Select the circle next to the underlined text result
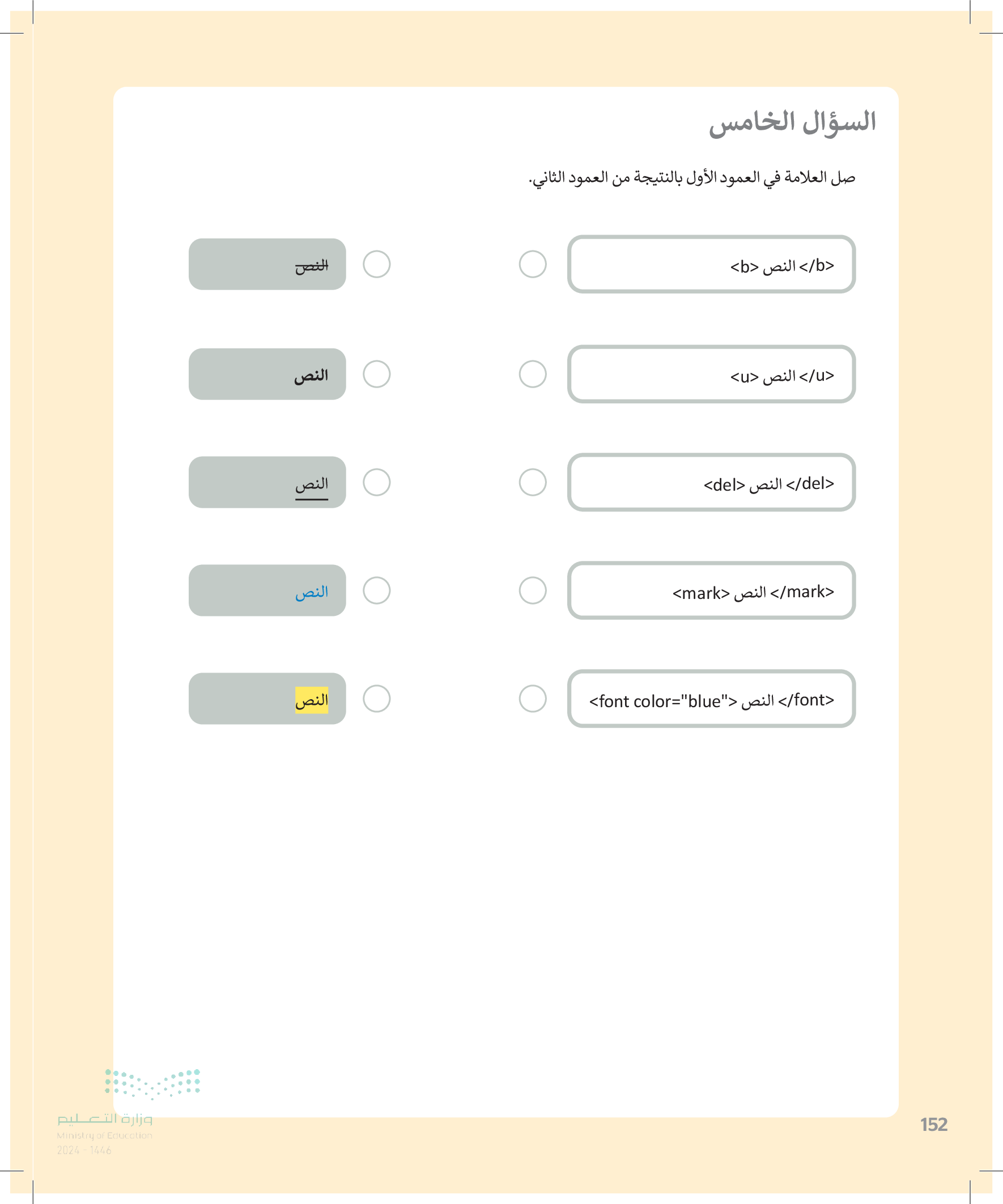The height and width of the screenshot is (1204, 1003). click(377, 482)
